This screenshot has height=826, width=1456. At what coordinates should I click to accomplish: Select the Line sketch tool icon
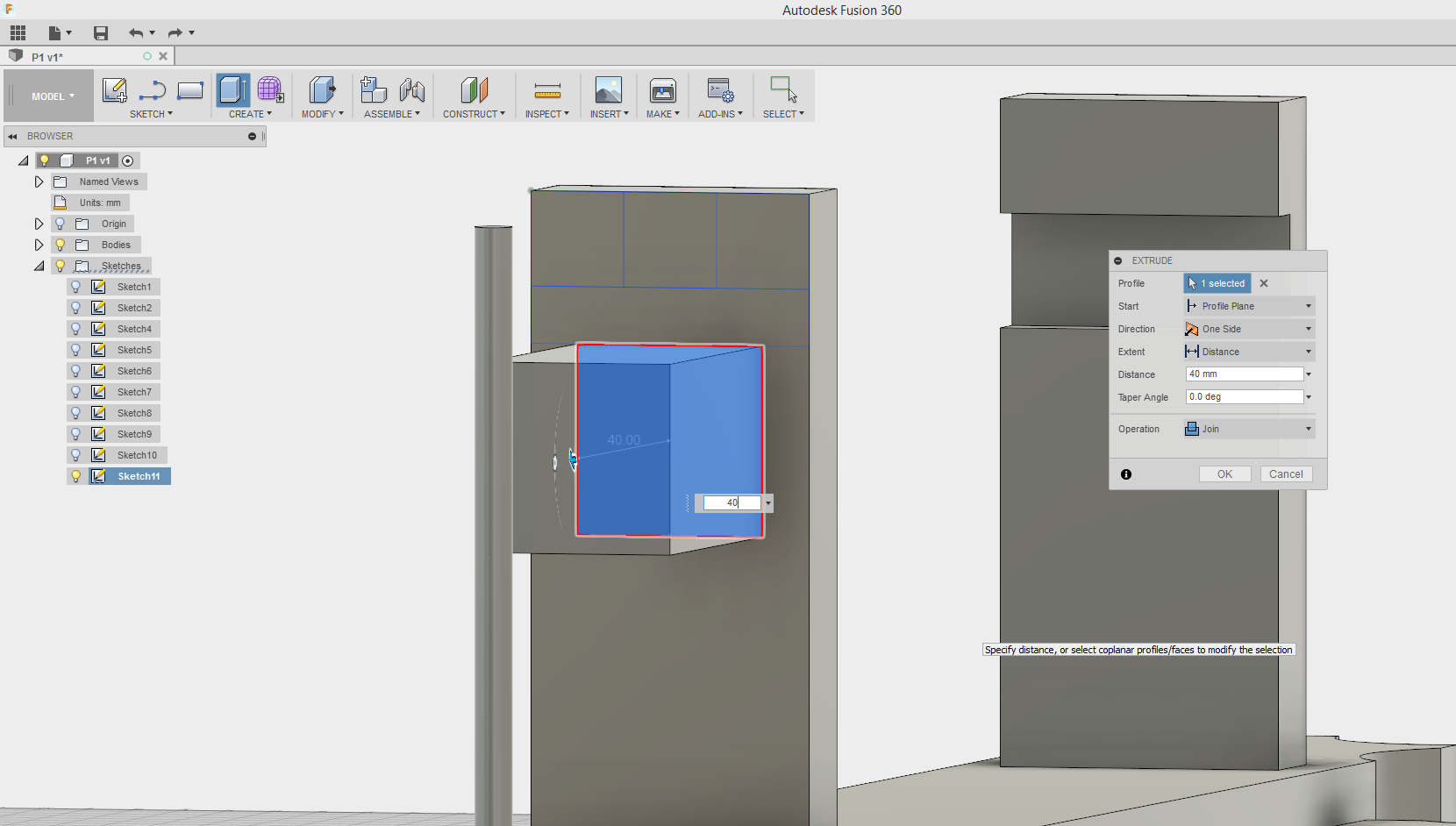[x=153, y=90]
